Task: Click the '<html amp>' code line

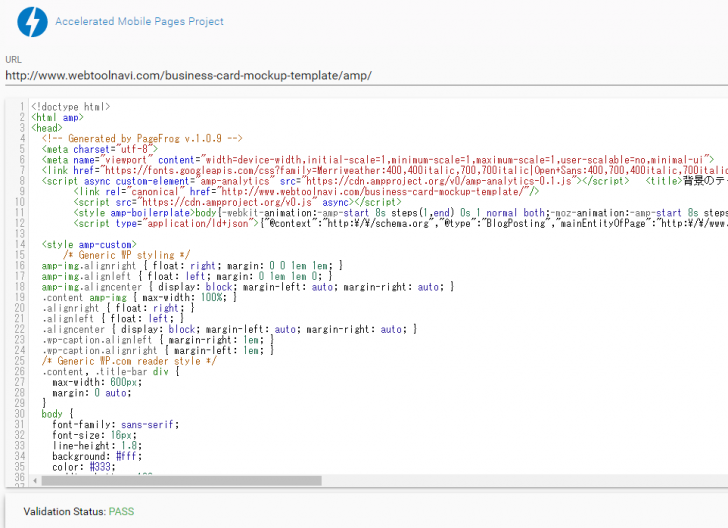Action: (x=58, y=117)
